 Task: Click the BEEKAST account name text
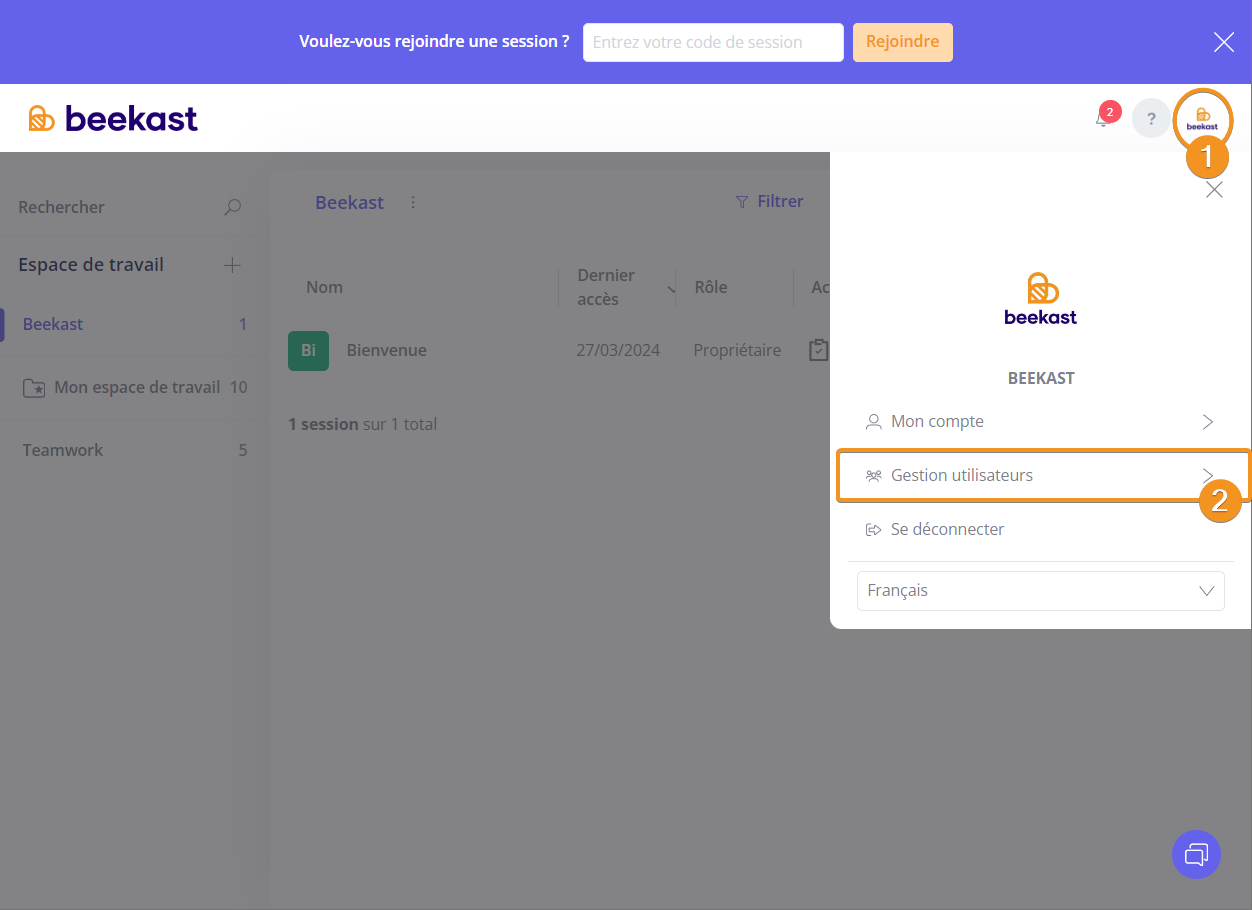pyautogui.click(x=1040, y=379)
